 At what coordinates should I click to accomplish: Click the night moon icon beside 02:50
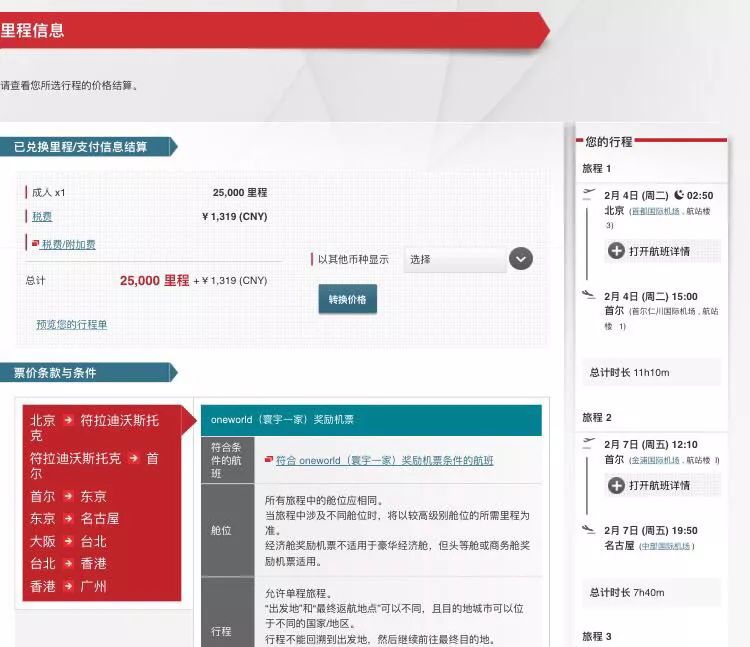tap(679, 195)
